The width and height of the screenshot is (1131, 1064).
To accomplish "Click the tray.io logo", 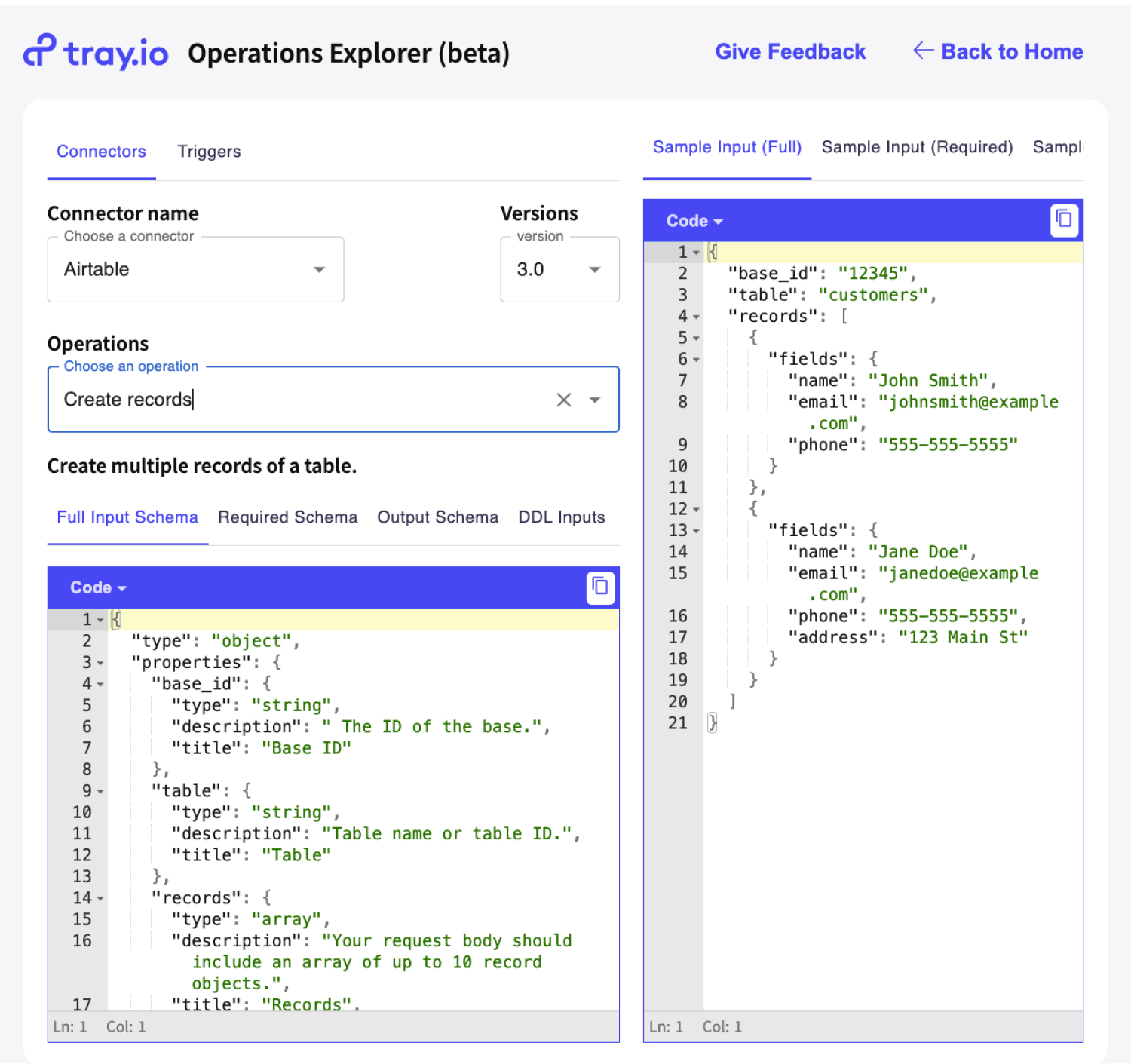I will 95,52.
